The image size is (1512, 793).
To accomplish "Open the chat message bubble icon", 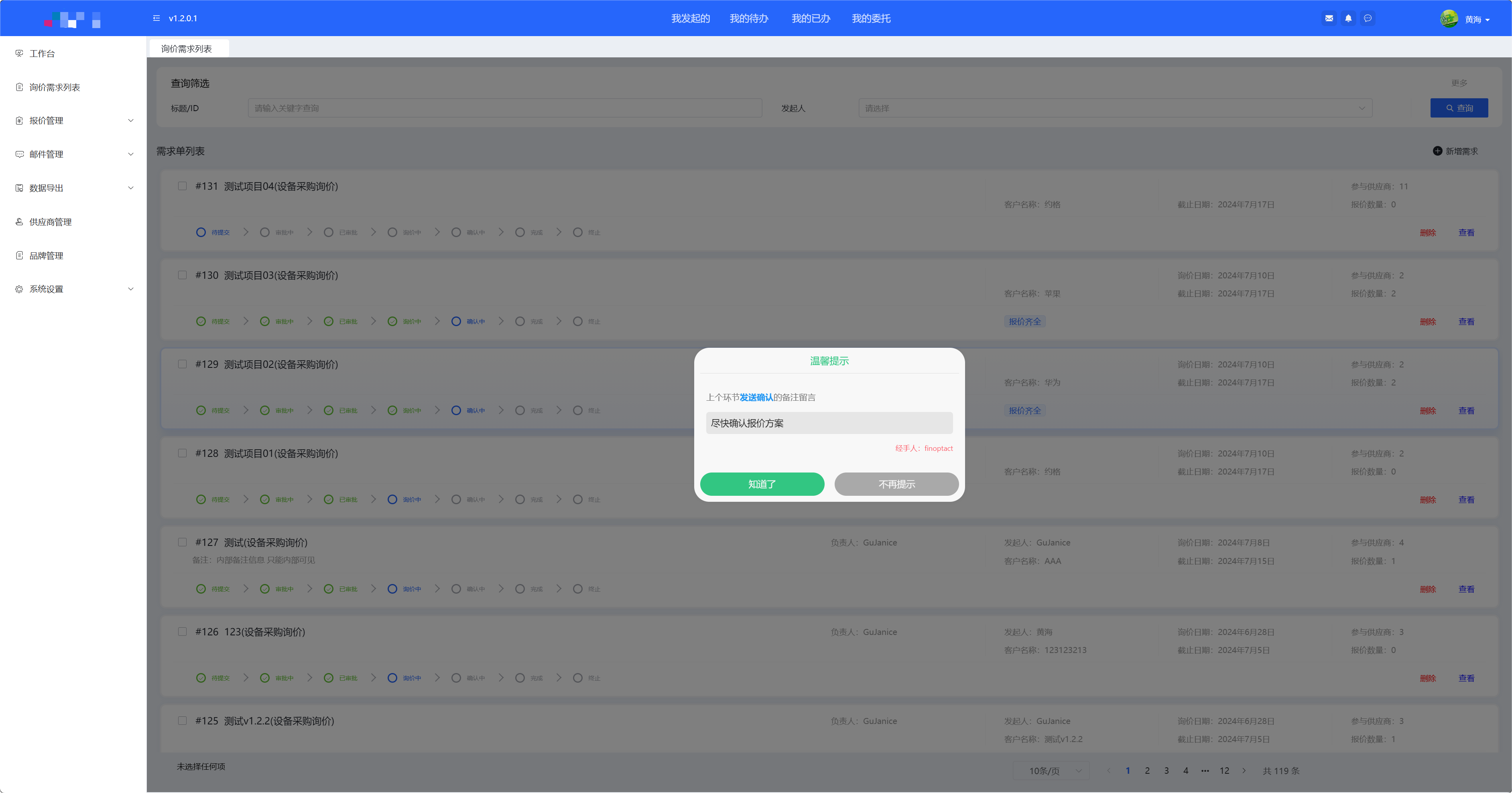I will pos(1368,18).
